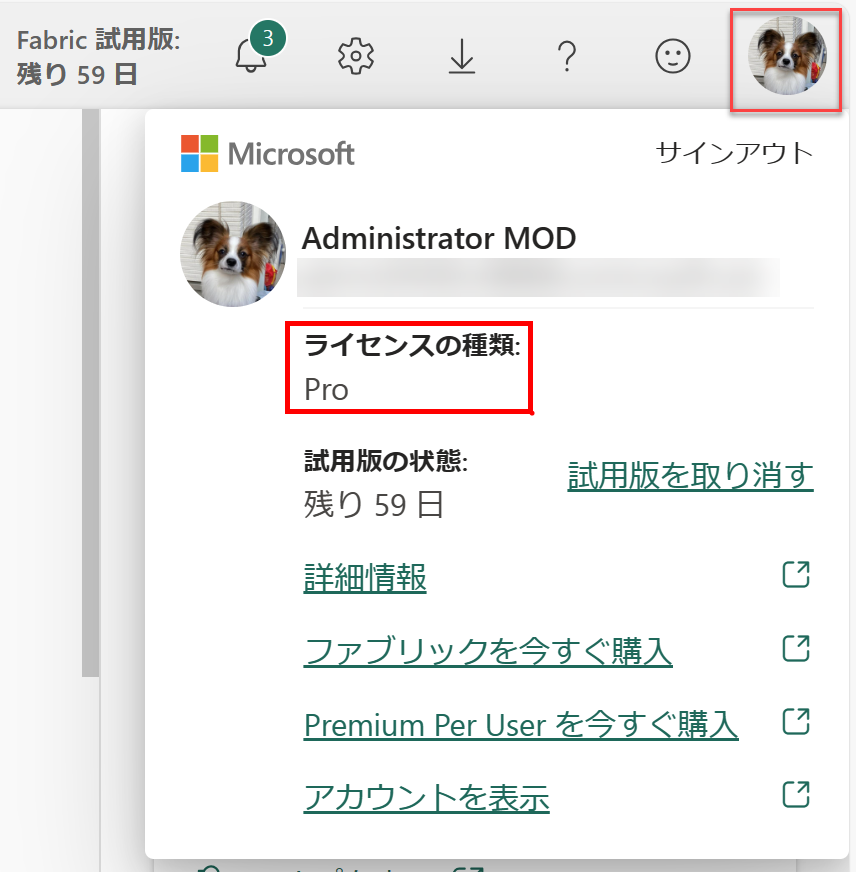Click the profile avatar in the header
Viewport: 856px width, 872px height.
pos(786,56)
